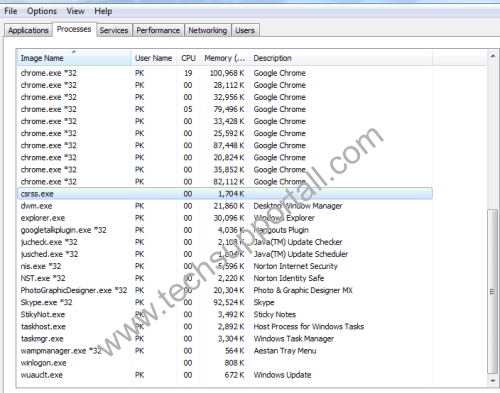Click the Sticky Notes description

275,314
